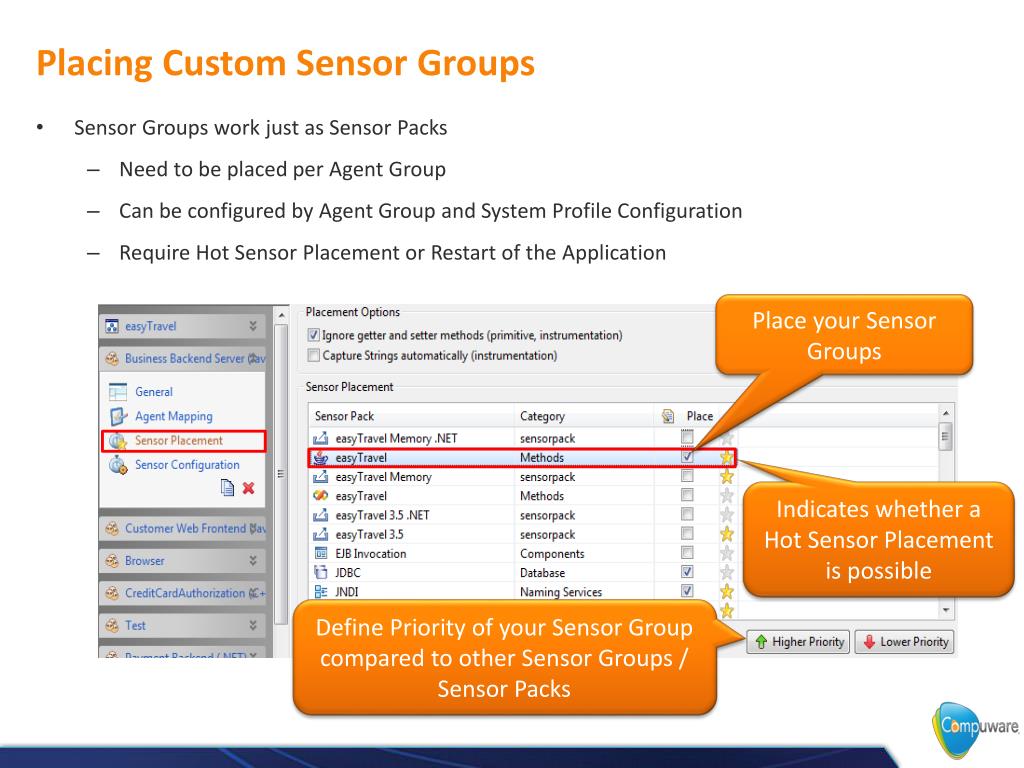Click the grey star on EJB Invocation row
Screen dimensions: 1024x768
click(x=727, y=554)
